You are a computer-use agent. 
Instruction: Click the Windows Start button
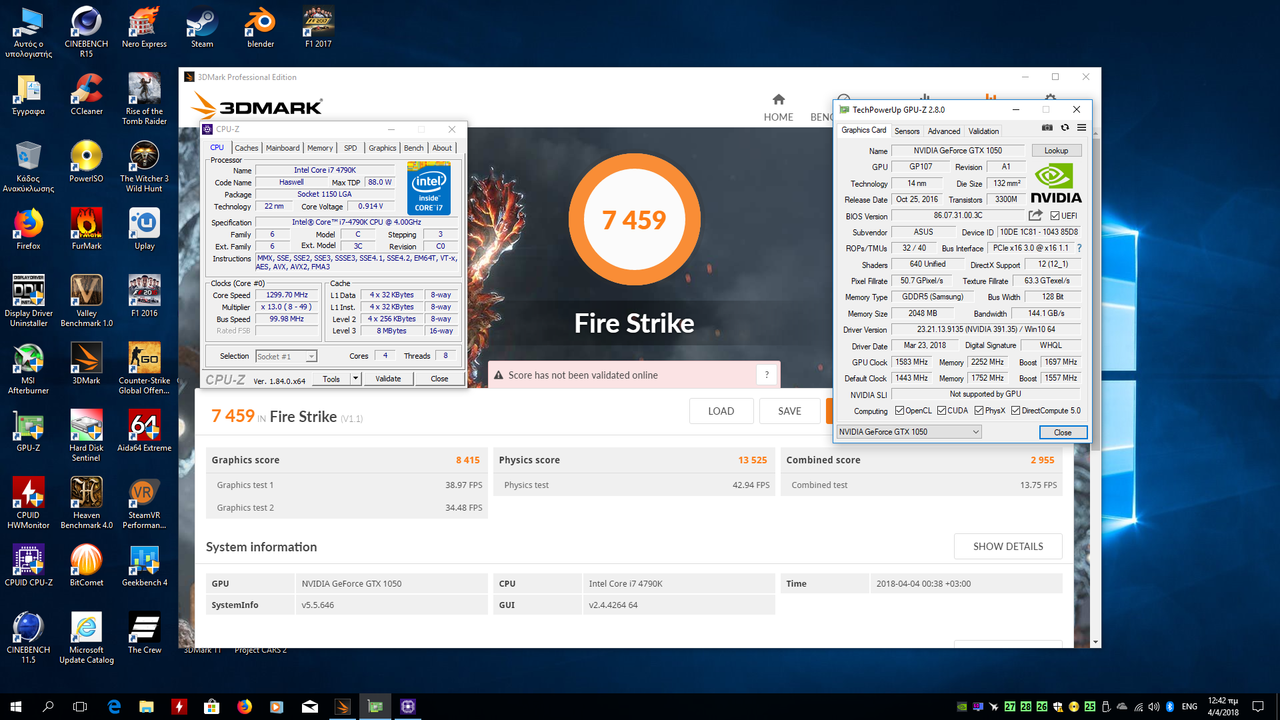coord(17,706)
